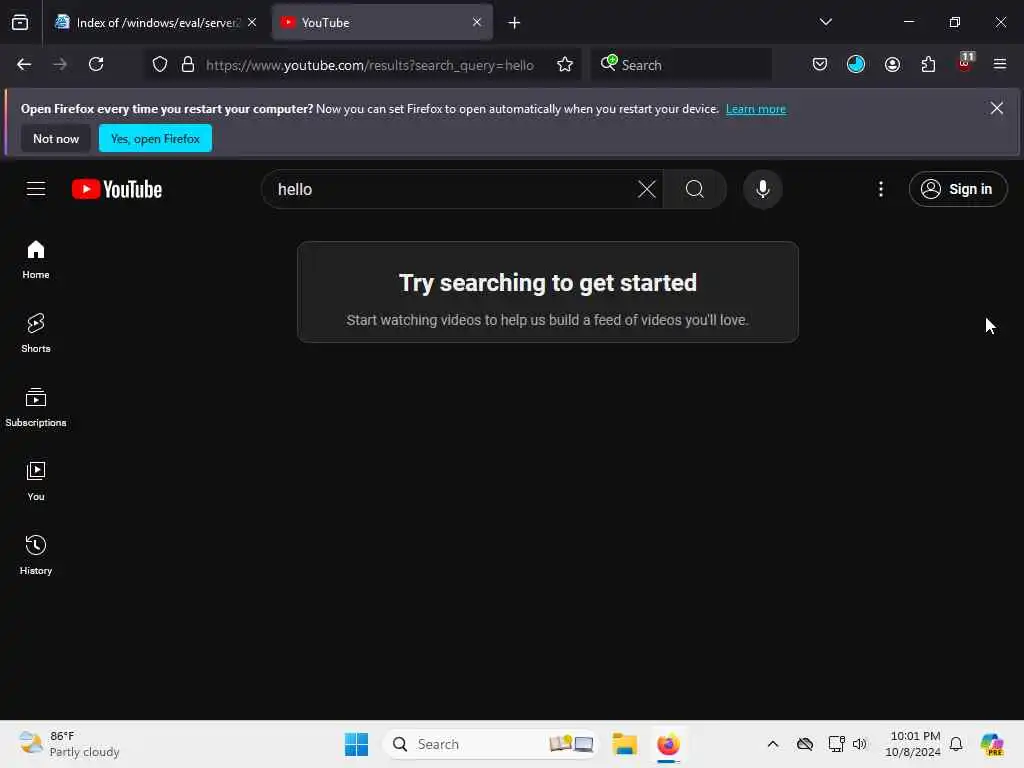Viewport: 1024px width, 768px height.
Task: Show site security padlock info
Action: click(188, 64)
